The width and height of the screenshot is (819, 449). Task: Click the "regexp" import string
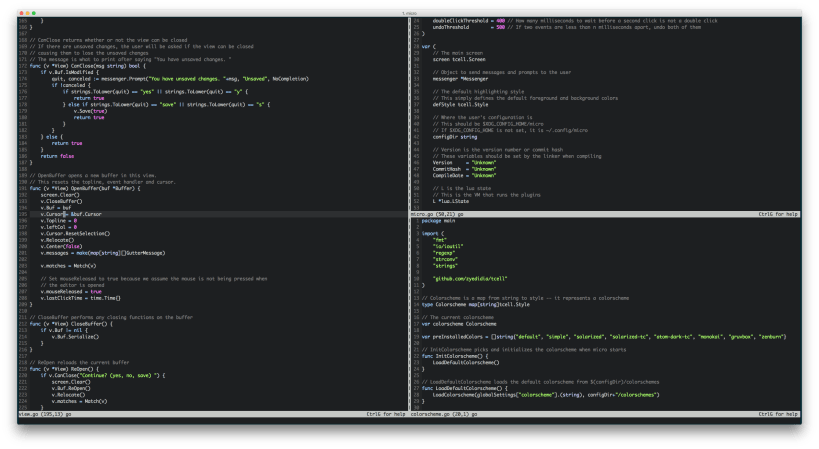pyautogui.click(x=444, y=253)
